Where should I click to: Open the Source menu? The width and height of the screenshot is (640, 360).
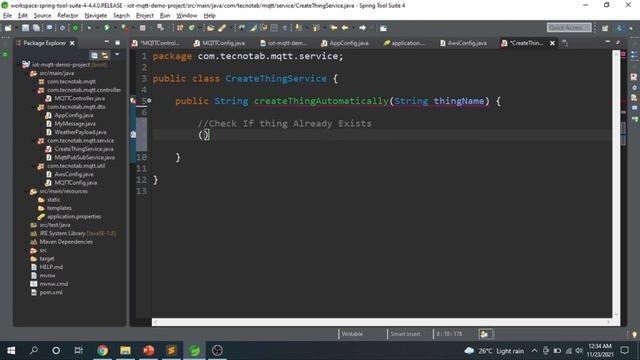tap(42, 16)
